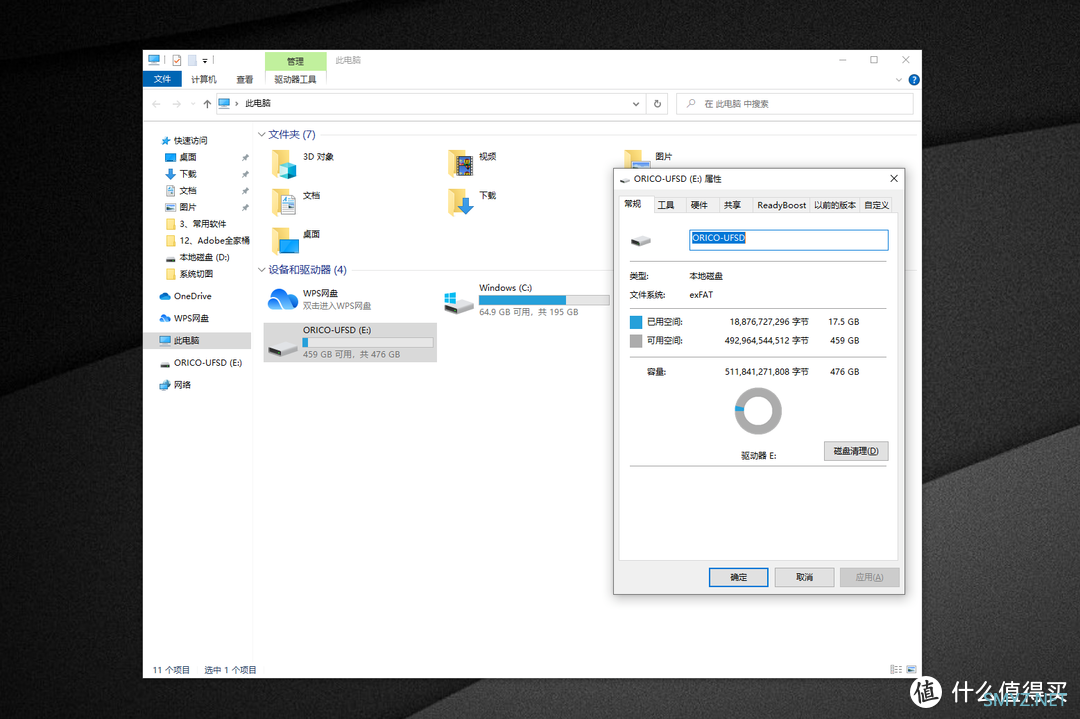The image size is (1080, 719).
Task: Select 桌面 in the sidebar
Action: [x=188, y=158]
